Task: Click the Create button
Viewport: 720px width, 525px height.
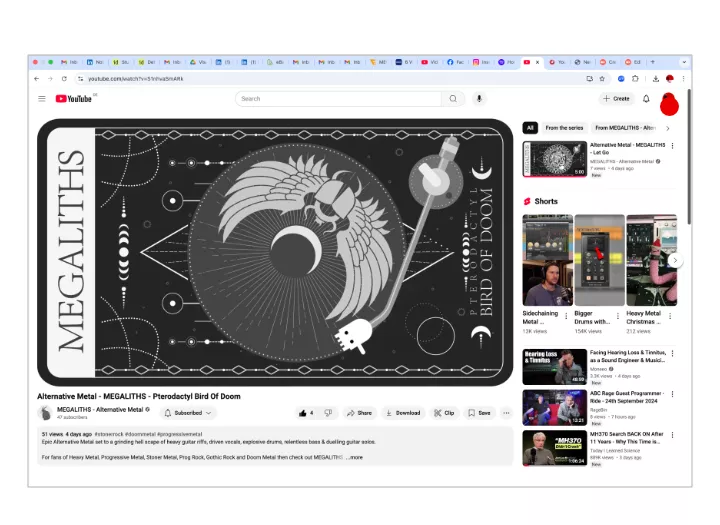Action: (x=616, y=99)
